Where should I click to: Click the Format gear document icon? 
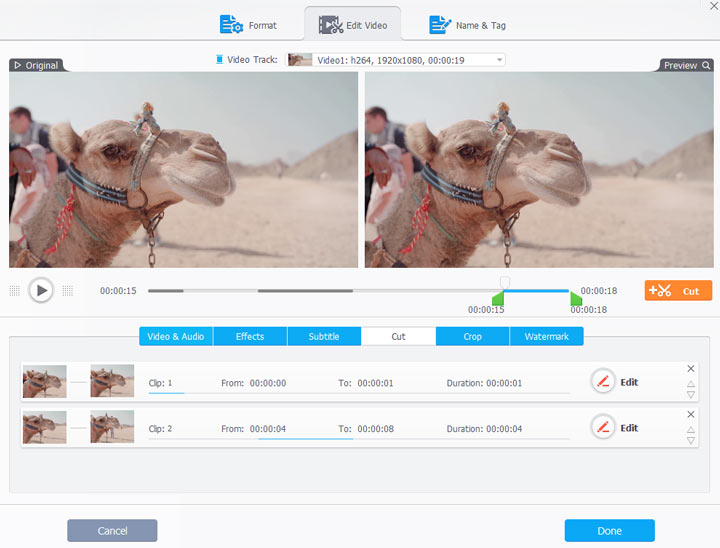pos(231,25)
